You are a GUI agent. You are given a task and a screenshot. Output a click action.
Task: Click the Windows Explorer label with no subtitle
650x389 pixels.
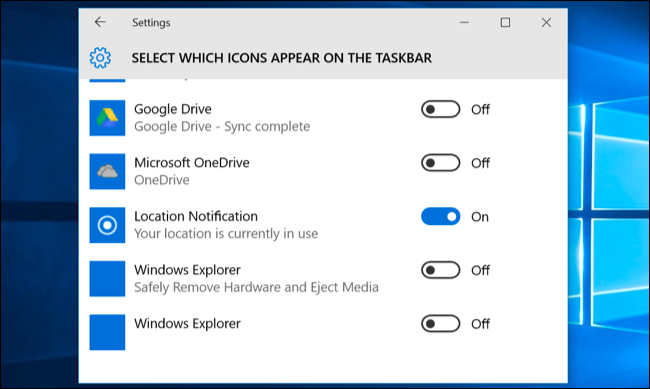tap(187, 323)
